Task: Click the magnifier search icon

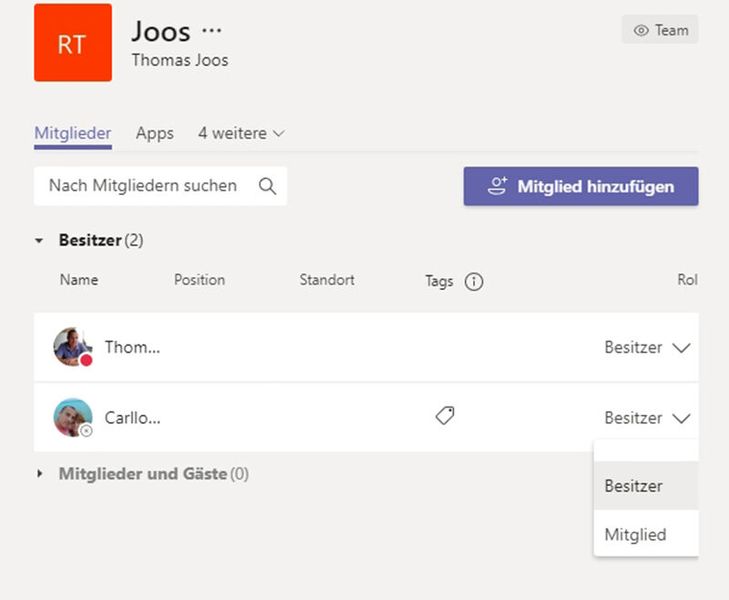Action: point(267,186)
